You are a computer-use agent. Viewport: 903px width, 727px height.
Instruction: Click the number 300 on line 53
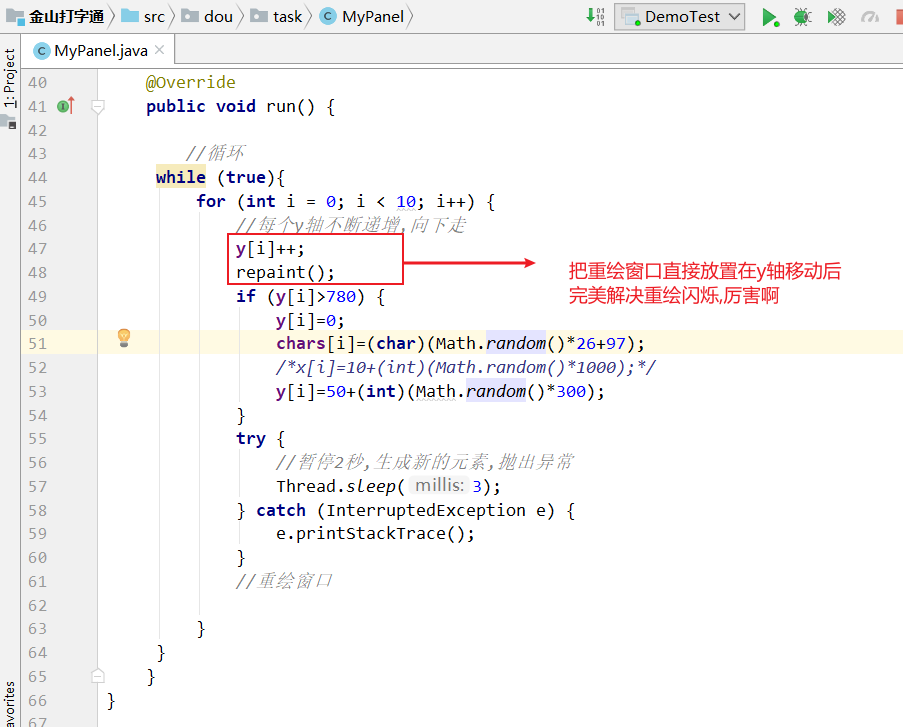pos(571,392)
